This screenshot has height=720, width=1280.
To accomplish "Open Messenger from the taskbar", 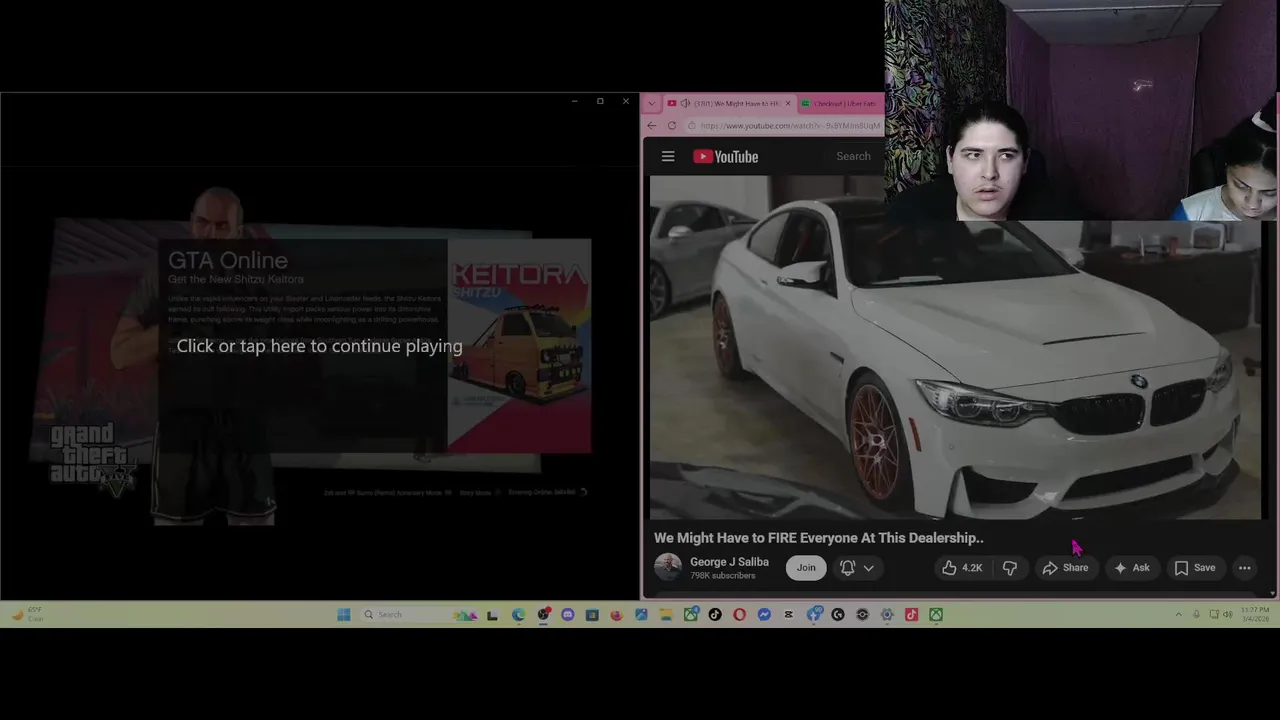I will pos(764,614).
